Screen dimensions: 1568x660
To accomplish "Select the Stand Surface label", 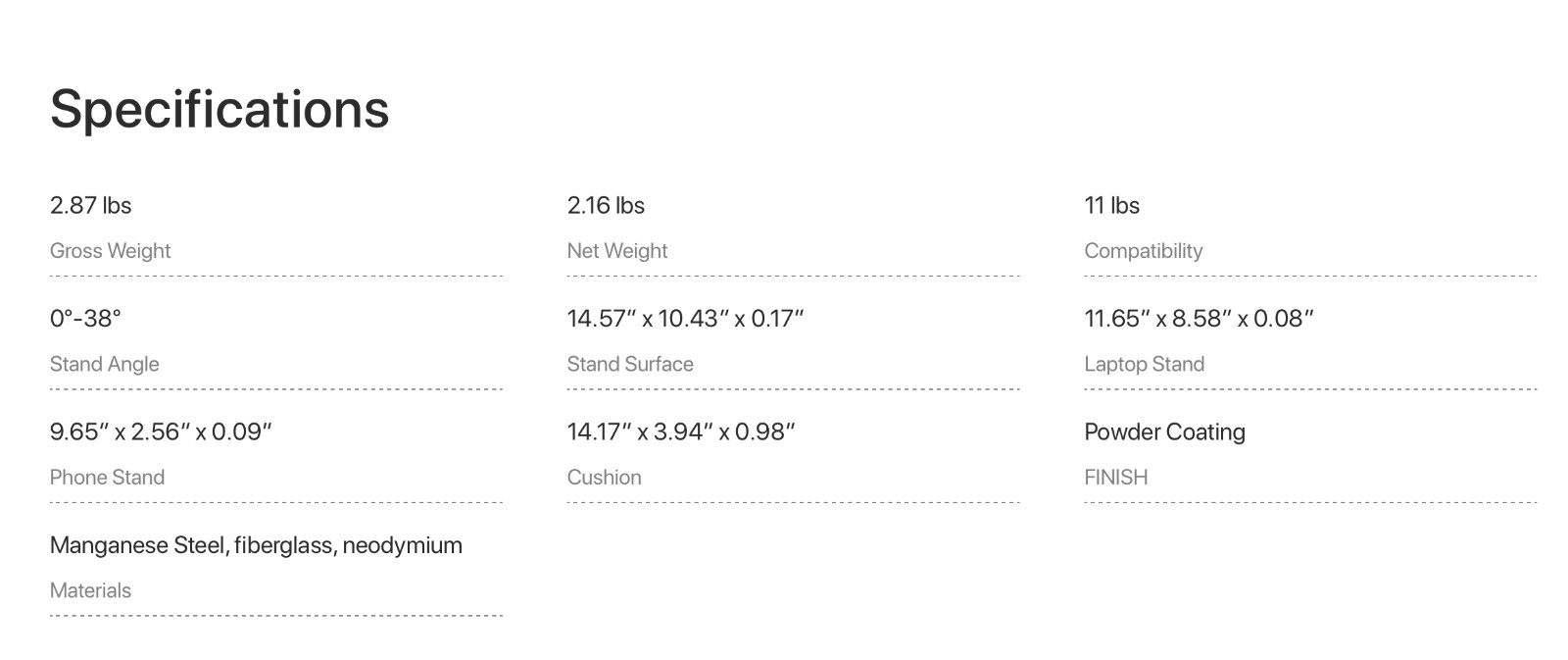I will tap(629, 364).
